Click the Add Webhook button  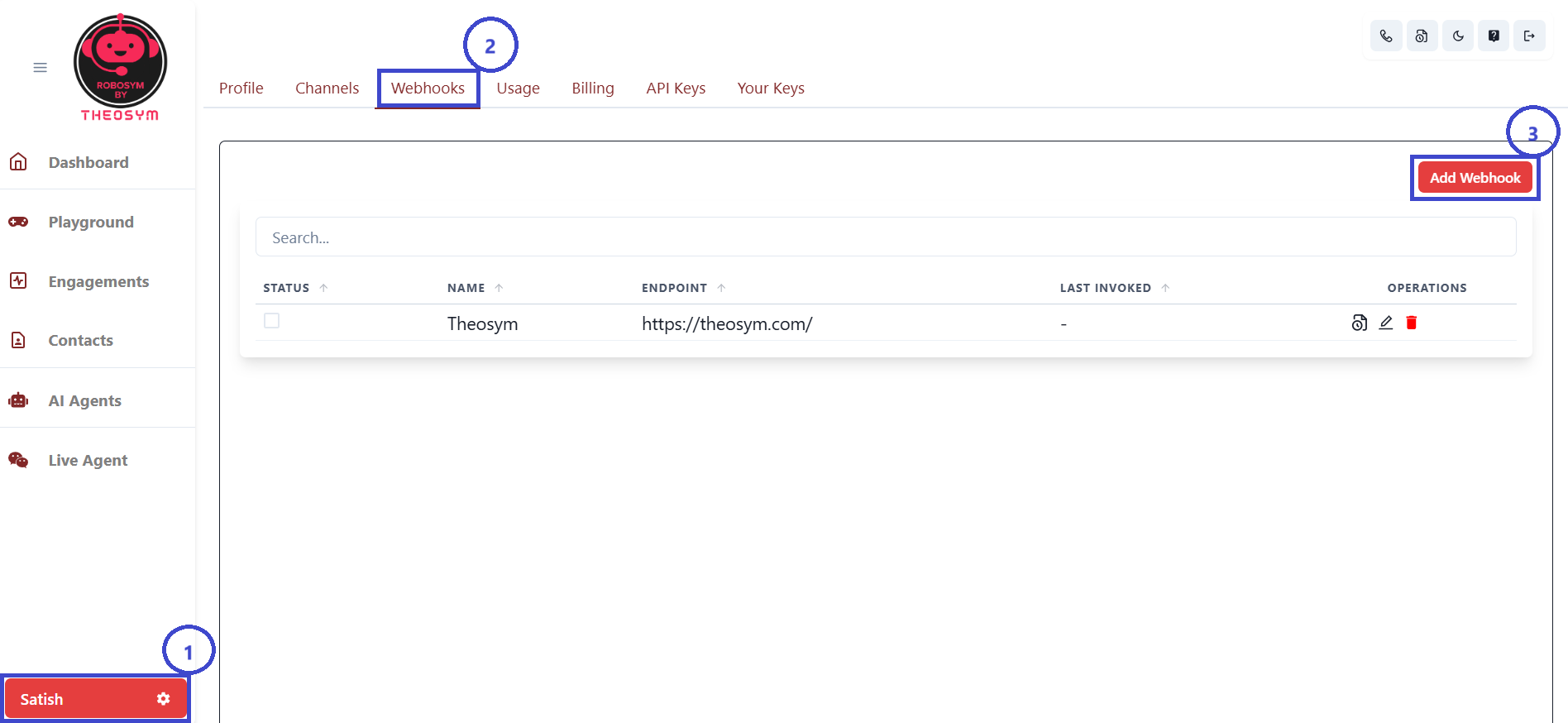(1475, 178)
